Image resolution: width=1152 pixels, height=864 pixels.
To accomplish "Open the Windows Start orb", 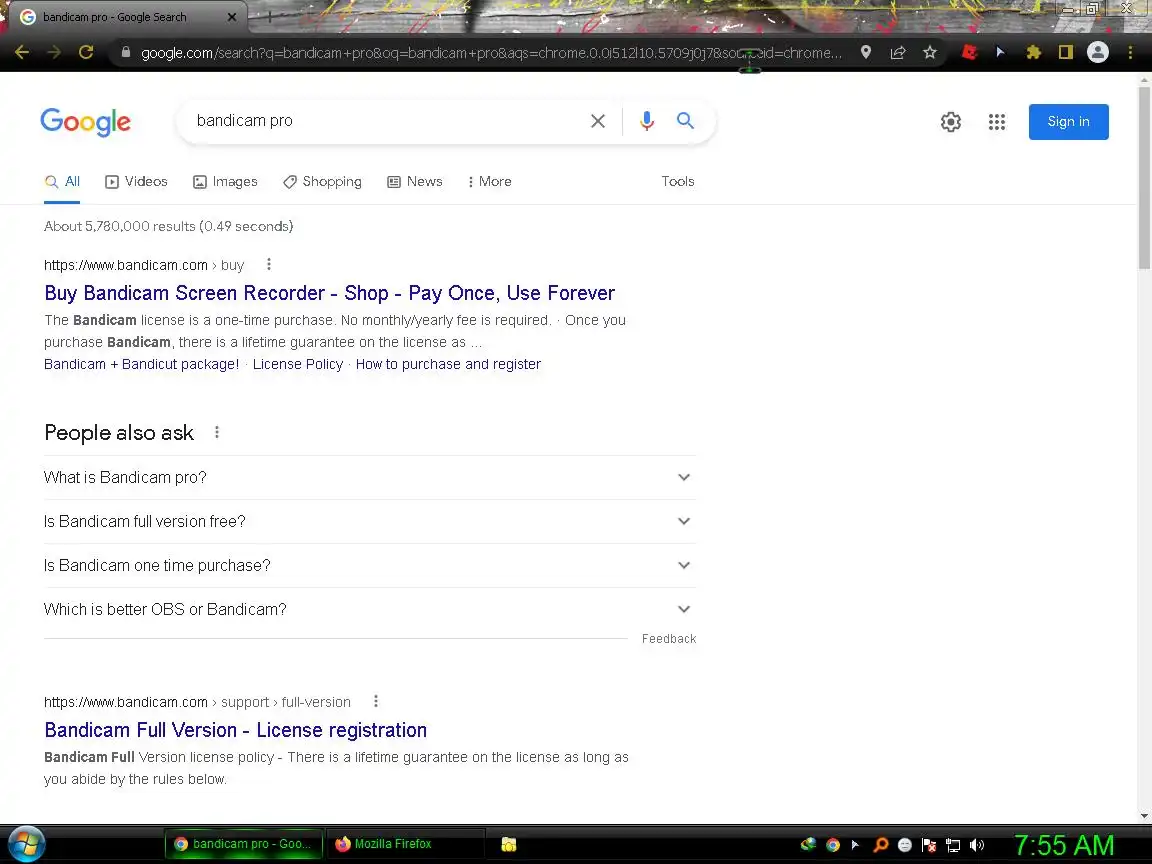I will click(26, 844).
